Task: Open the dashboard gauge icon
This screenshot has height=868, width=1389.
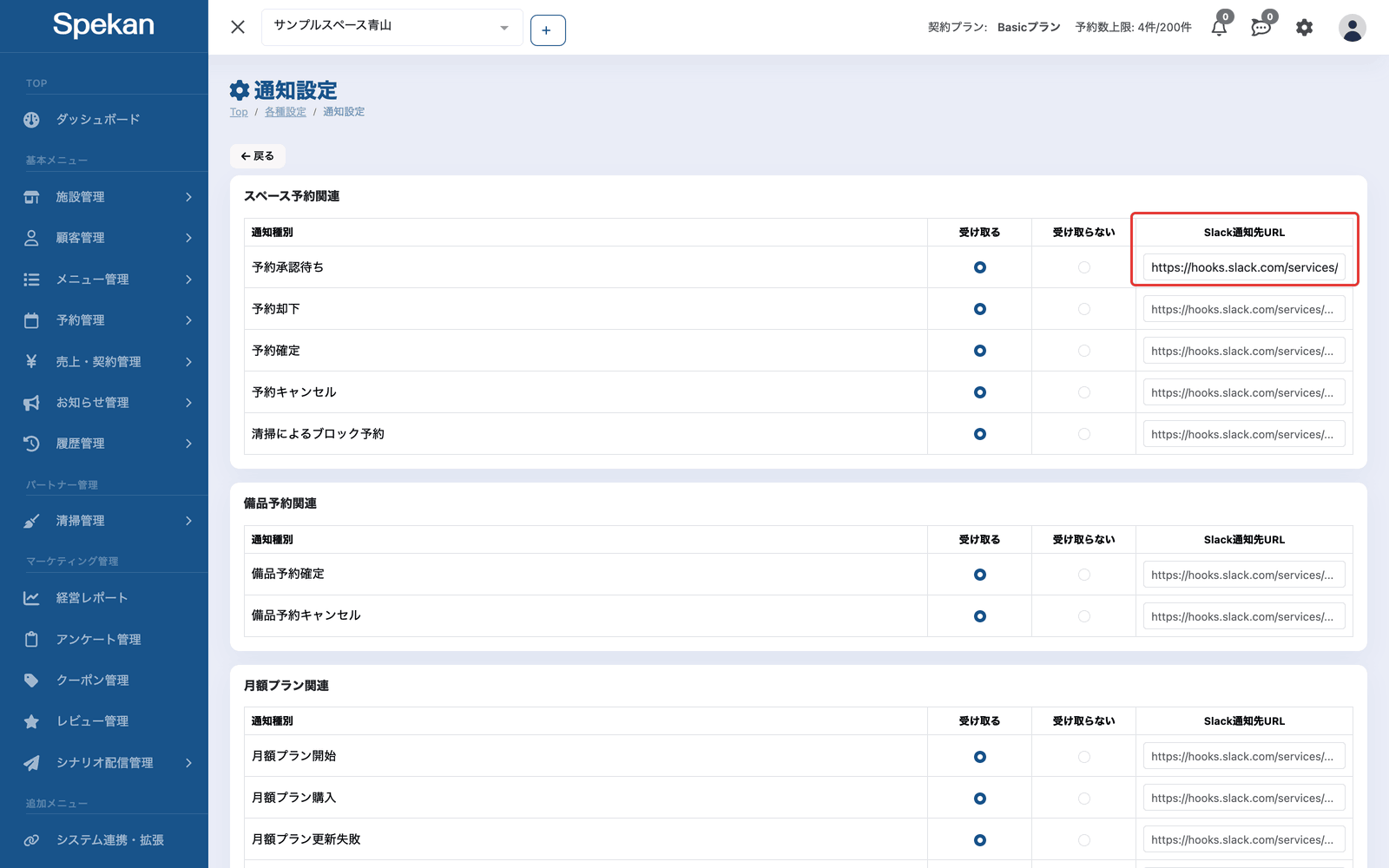Action: (x=31, y=120)
